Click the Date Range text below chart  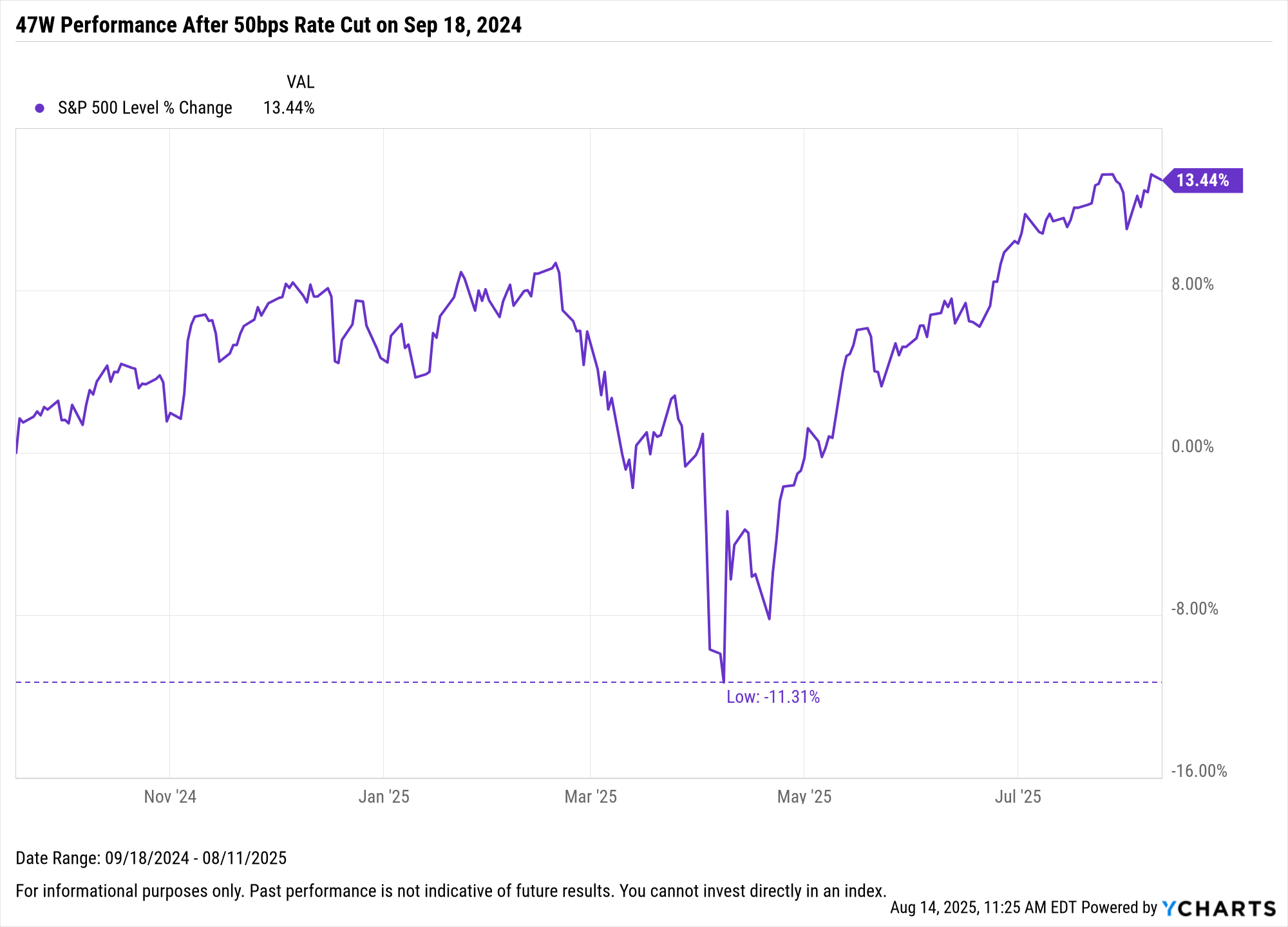(151, 858)
